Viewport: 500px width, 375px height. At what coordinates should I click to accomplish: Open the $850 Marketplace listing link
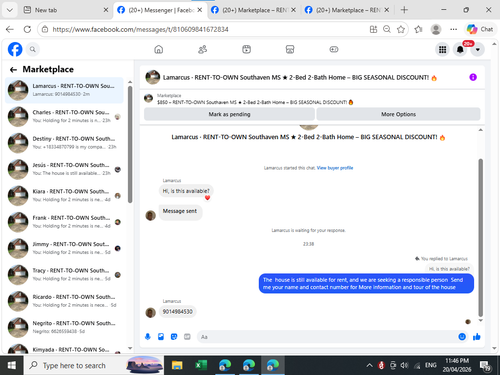(x=255, y=102)
